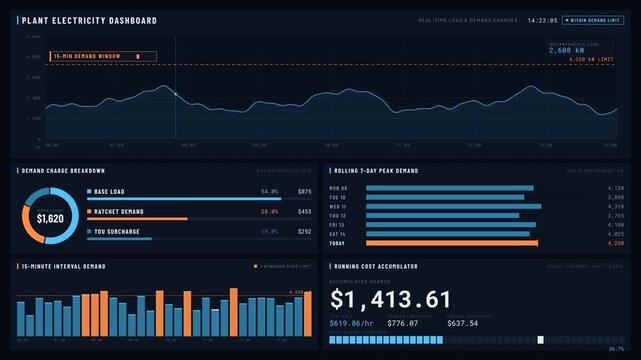Click the white marker on budget bar
Screen dimensions: 641x360
(540, 340)
